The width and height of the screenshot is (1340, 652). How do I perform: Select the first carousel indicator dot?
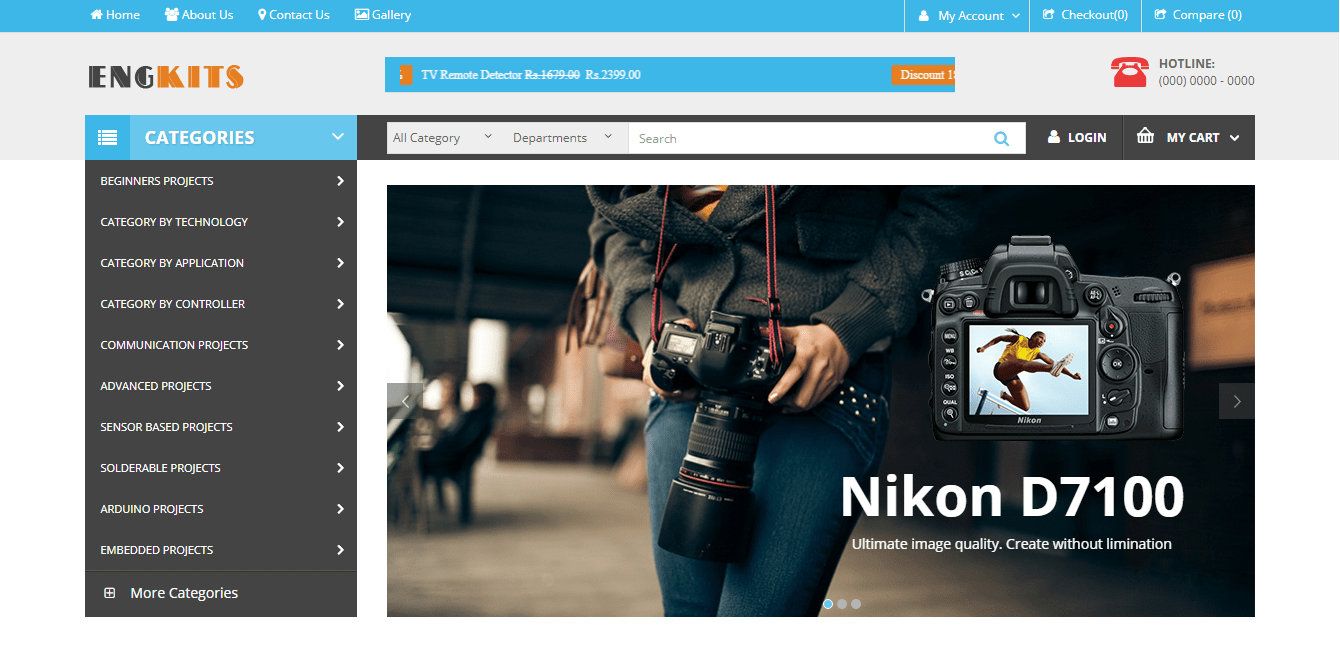coord(828,604)
